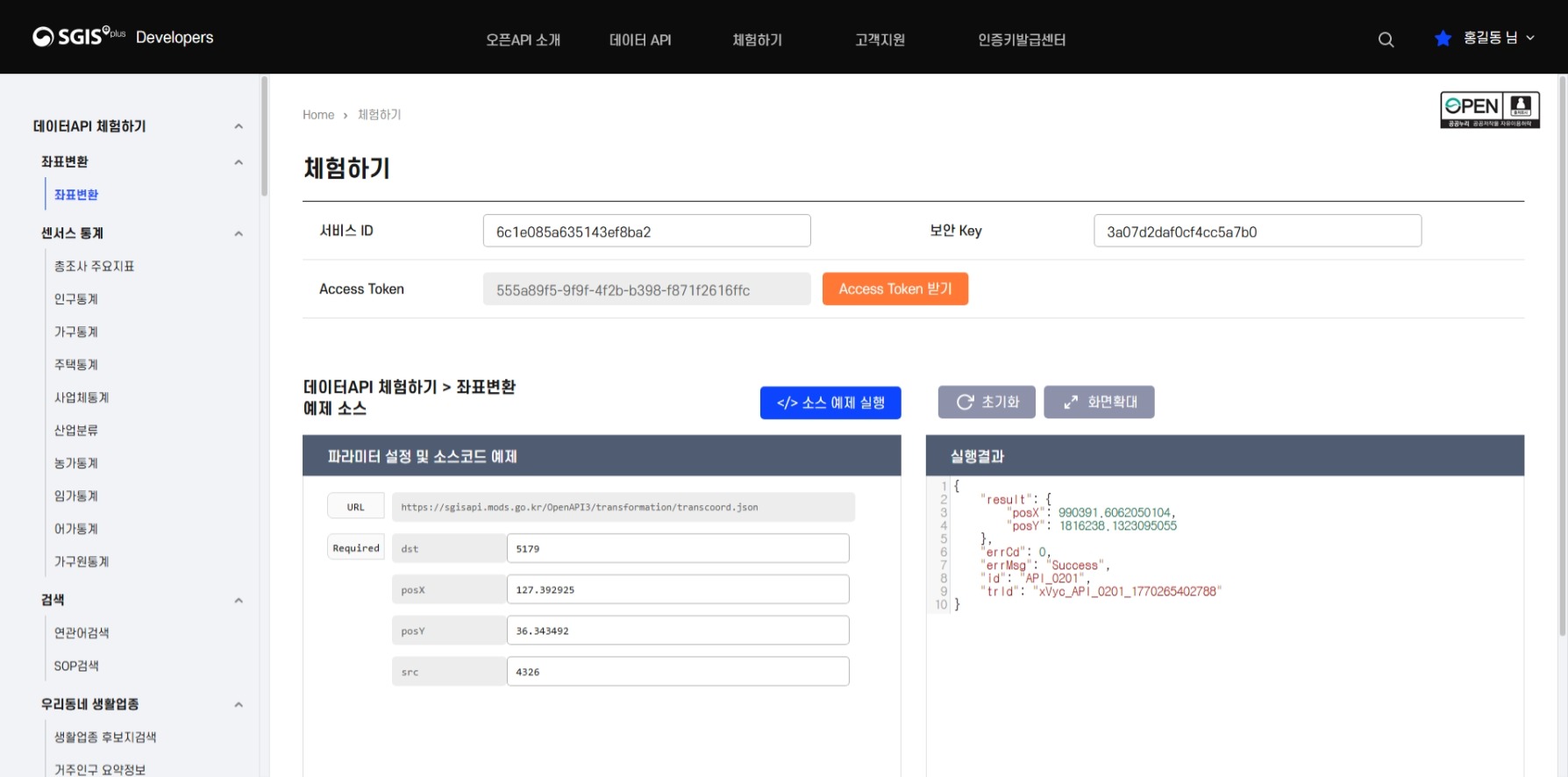Viewport: 1568px width, 777px height.
Task: Open the 홍길동 님 user dropdown
Action: pos(1499,38)
